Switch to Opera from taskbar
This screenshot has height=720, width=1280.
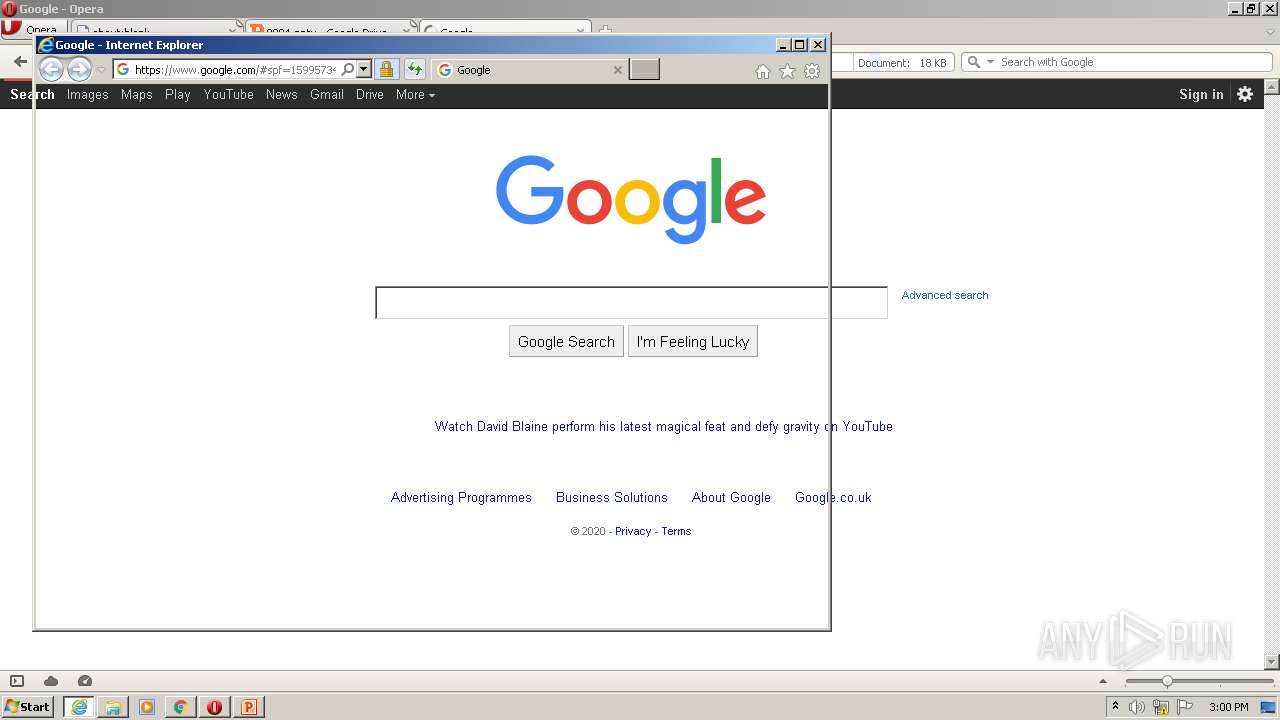point(214,707)
